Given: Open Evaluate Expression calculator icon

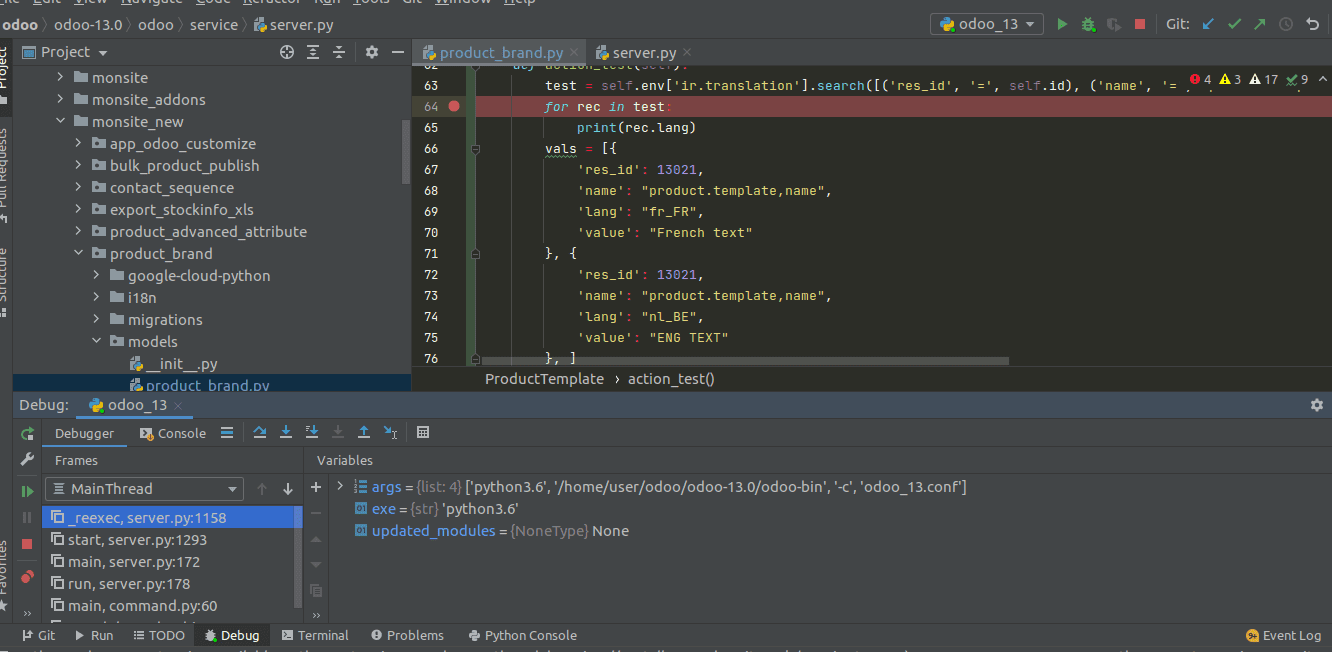Looking at the screenshot, I should 423,432.
